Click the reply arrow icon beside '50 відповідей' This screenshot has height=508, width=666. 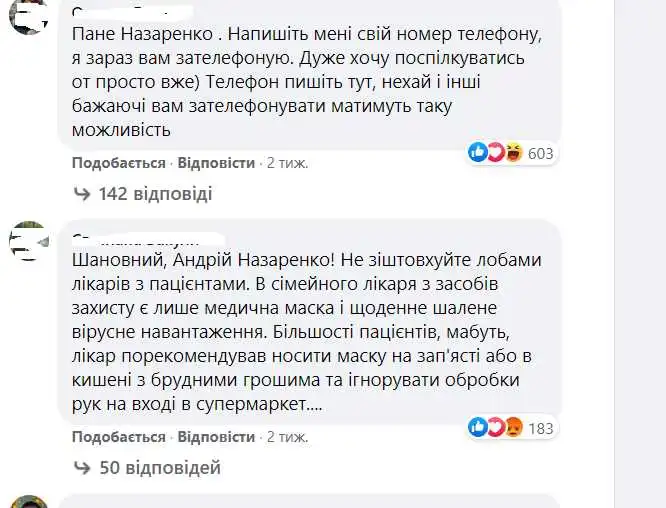82,468
